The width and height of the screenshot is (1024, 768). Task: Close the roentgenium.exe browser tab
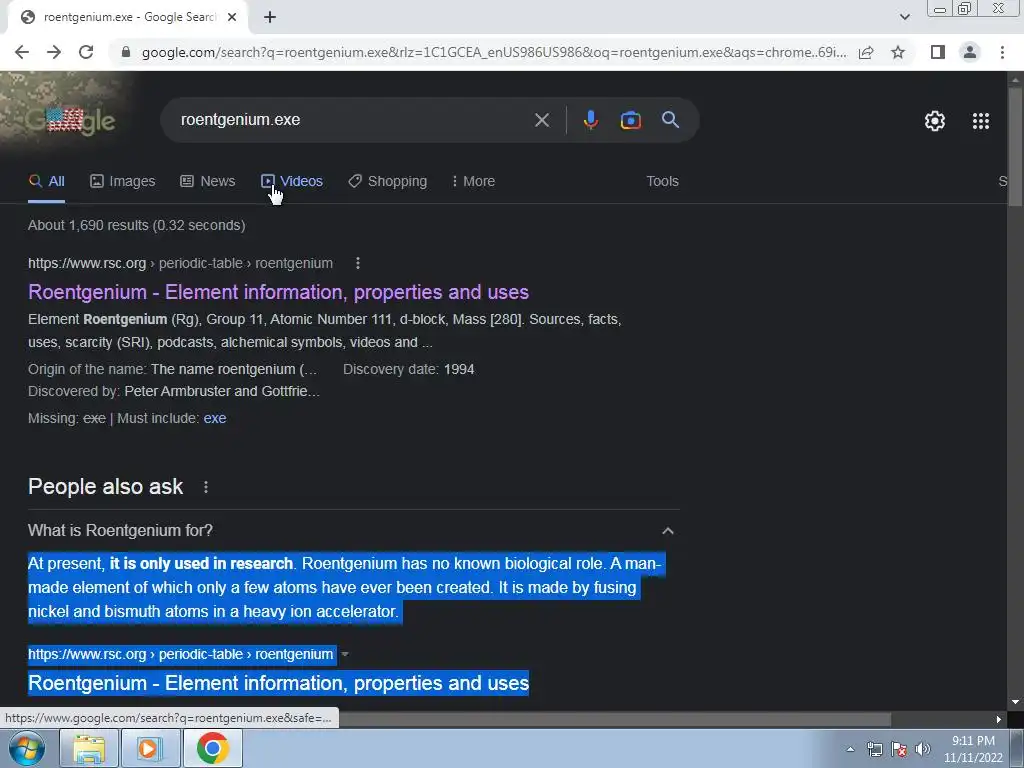[x=232, y=17]
